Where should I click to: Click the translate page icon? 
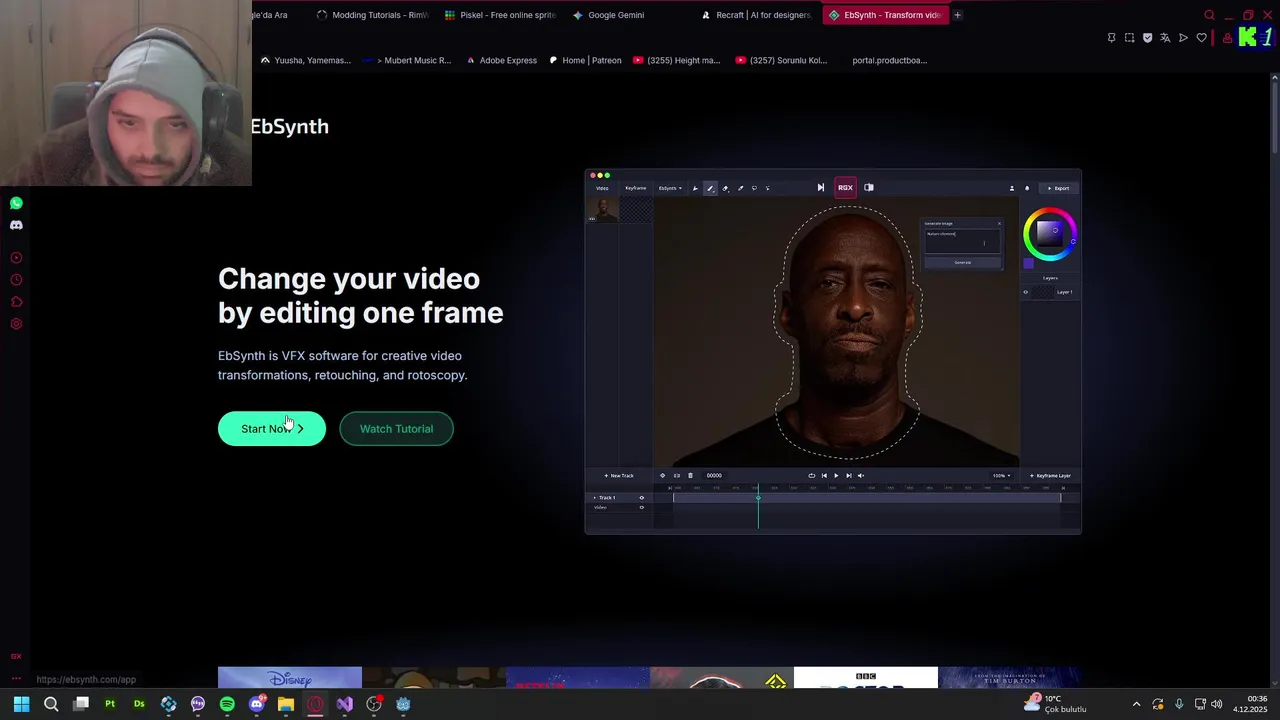click(x=1165, y=38)
